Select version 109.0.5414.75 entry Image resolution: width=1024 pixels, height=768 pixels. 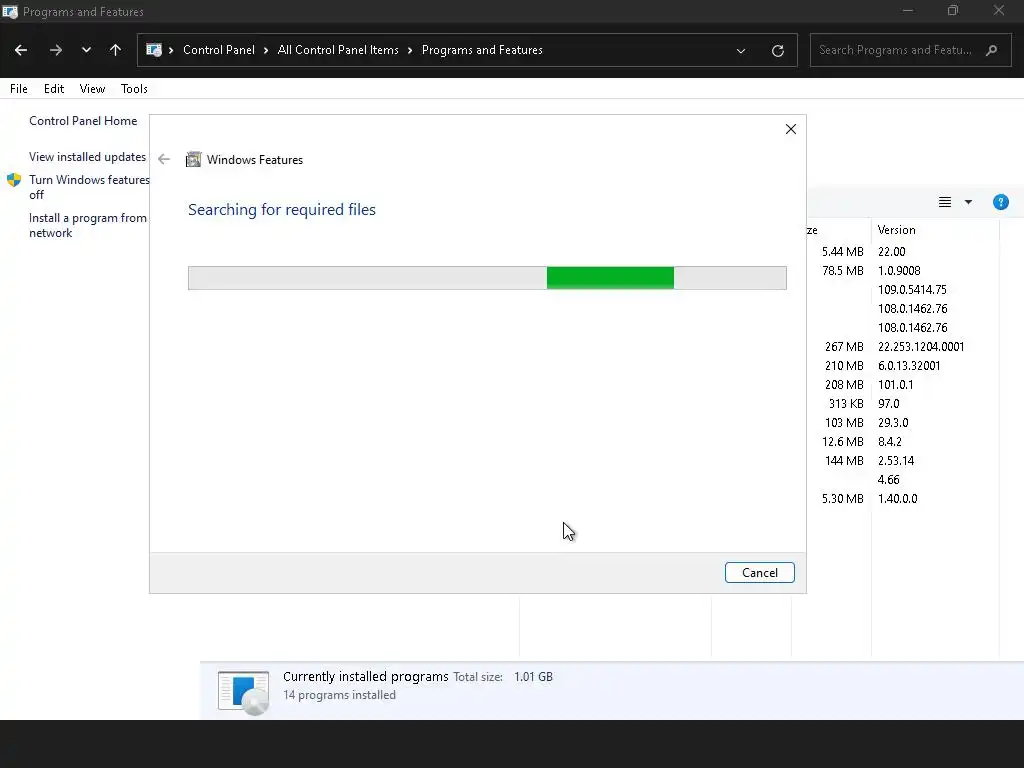912,289
